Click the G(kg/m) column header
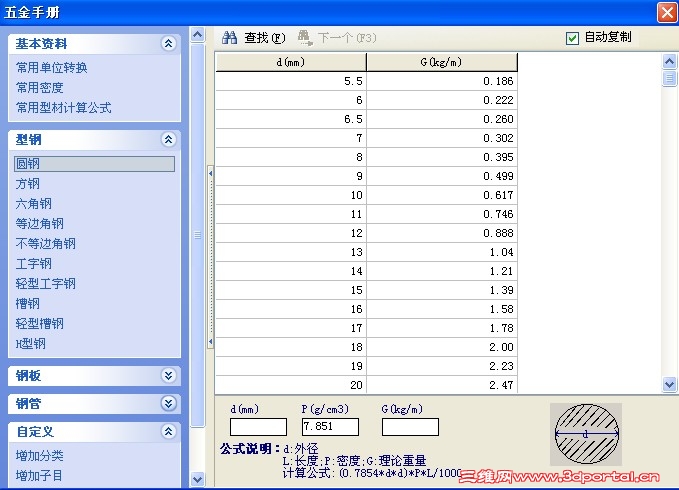This screenshot has height=490, width=679. pyautogui.click(x=442, y=62)
